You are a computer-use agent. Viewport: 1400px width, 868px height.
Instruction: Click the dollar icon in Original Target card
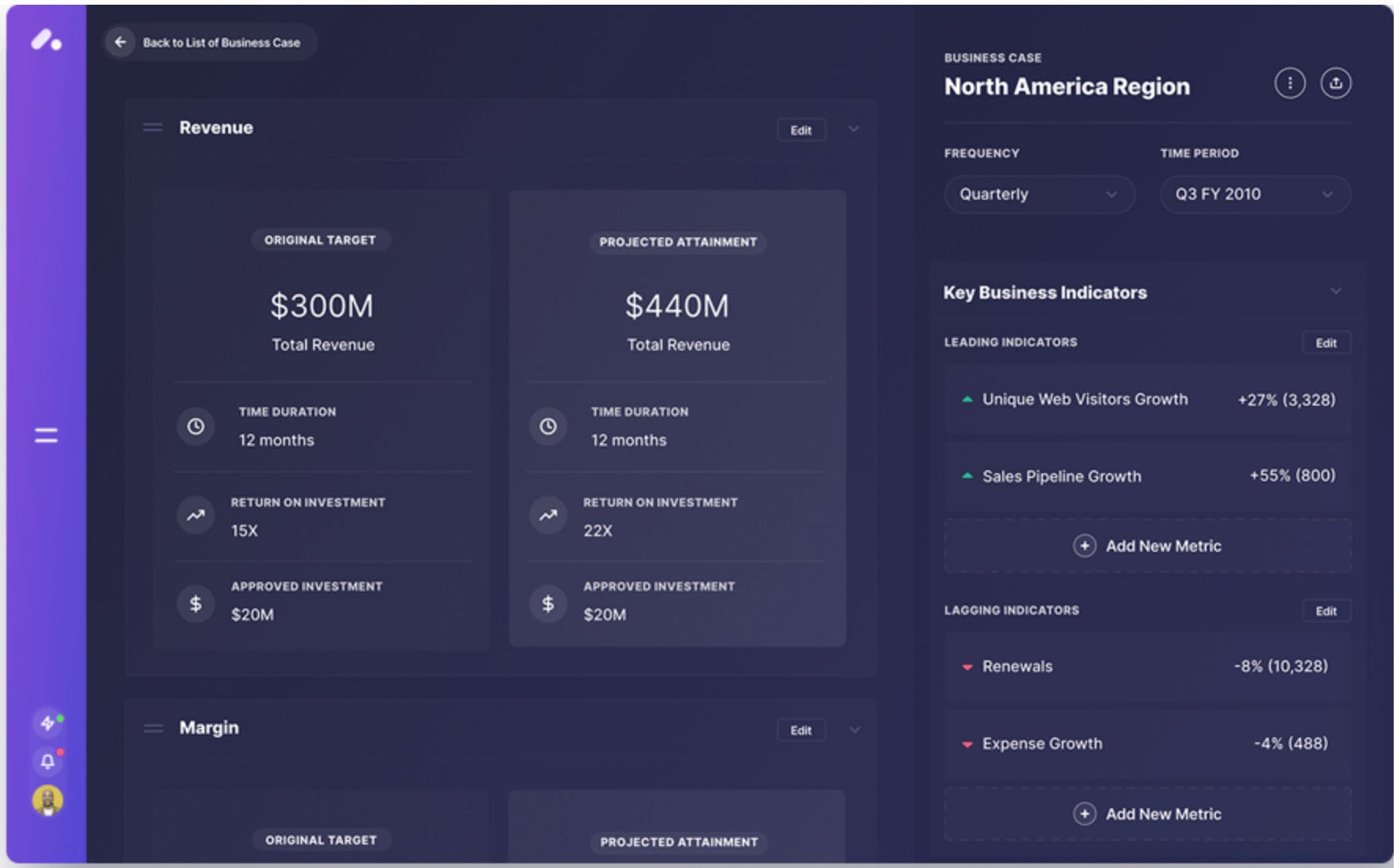196,603
